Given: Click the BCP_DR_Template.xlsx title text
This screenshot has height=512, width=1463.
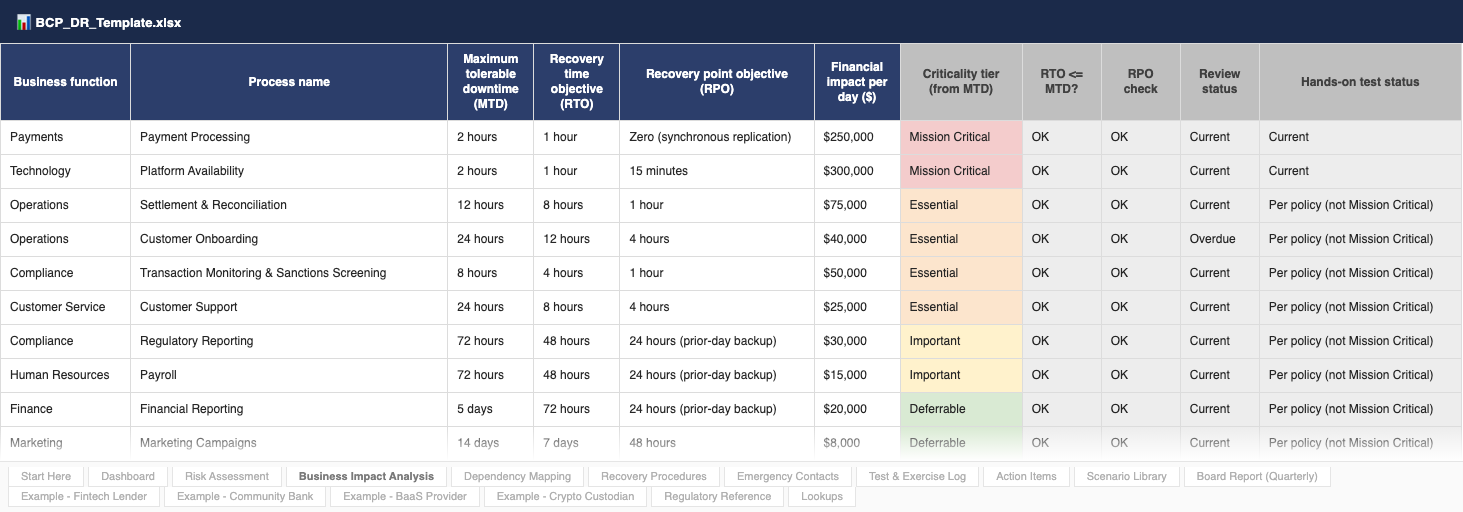Looking at the screenshot, I should 108,22.
